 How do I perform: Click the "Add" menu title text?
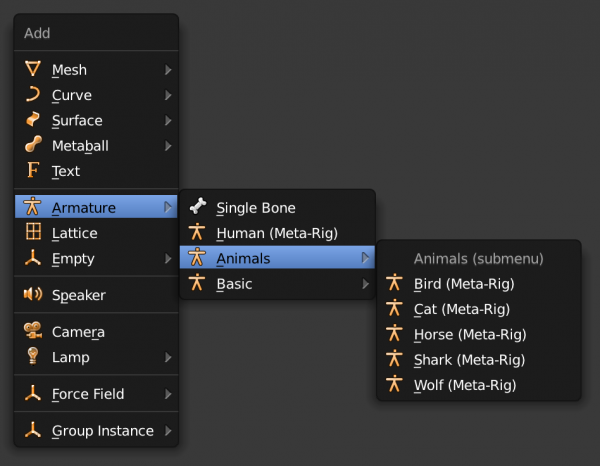37,33
